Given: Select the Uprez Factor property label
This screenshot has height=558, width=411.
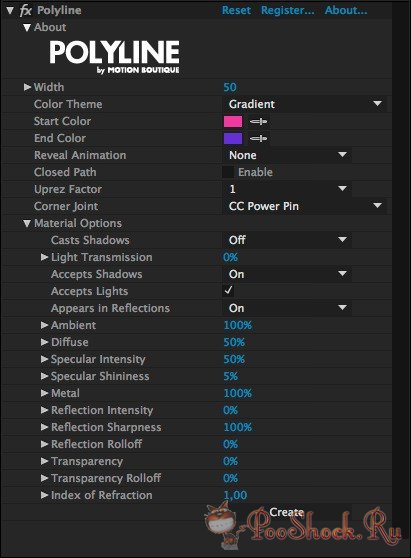Looking at the screenshot, I should (68, 189).
